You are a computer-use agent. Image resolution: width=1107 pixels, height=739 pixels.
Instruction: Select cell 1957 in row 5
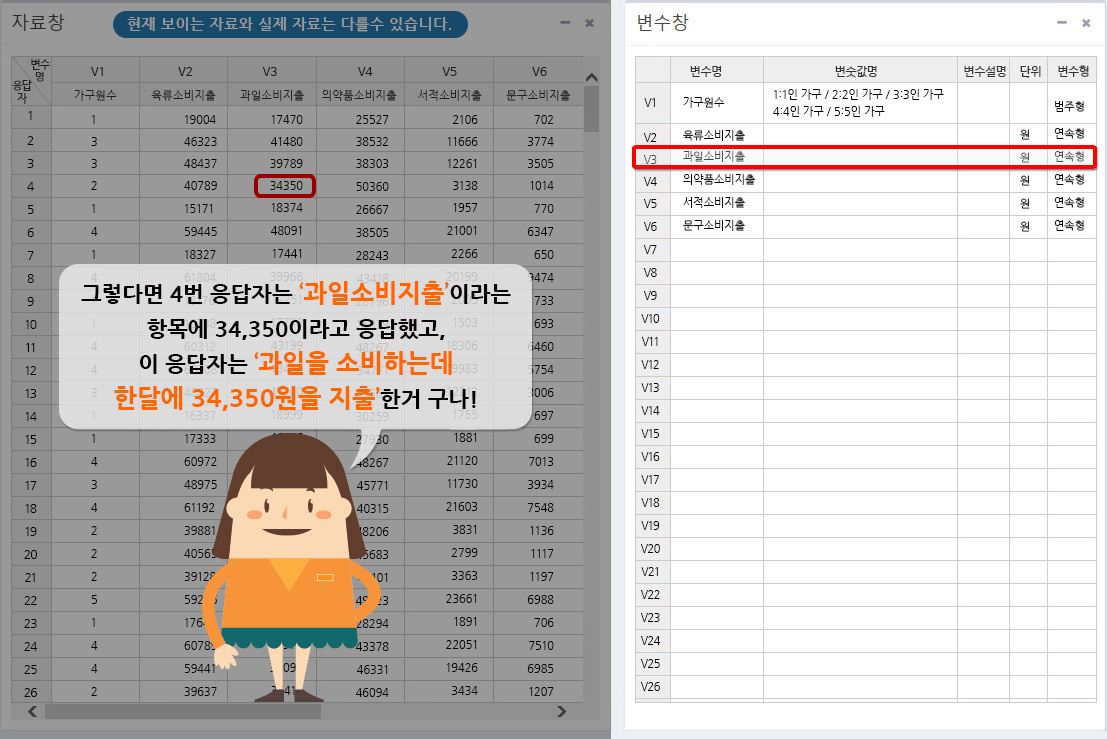coord(465,208)
